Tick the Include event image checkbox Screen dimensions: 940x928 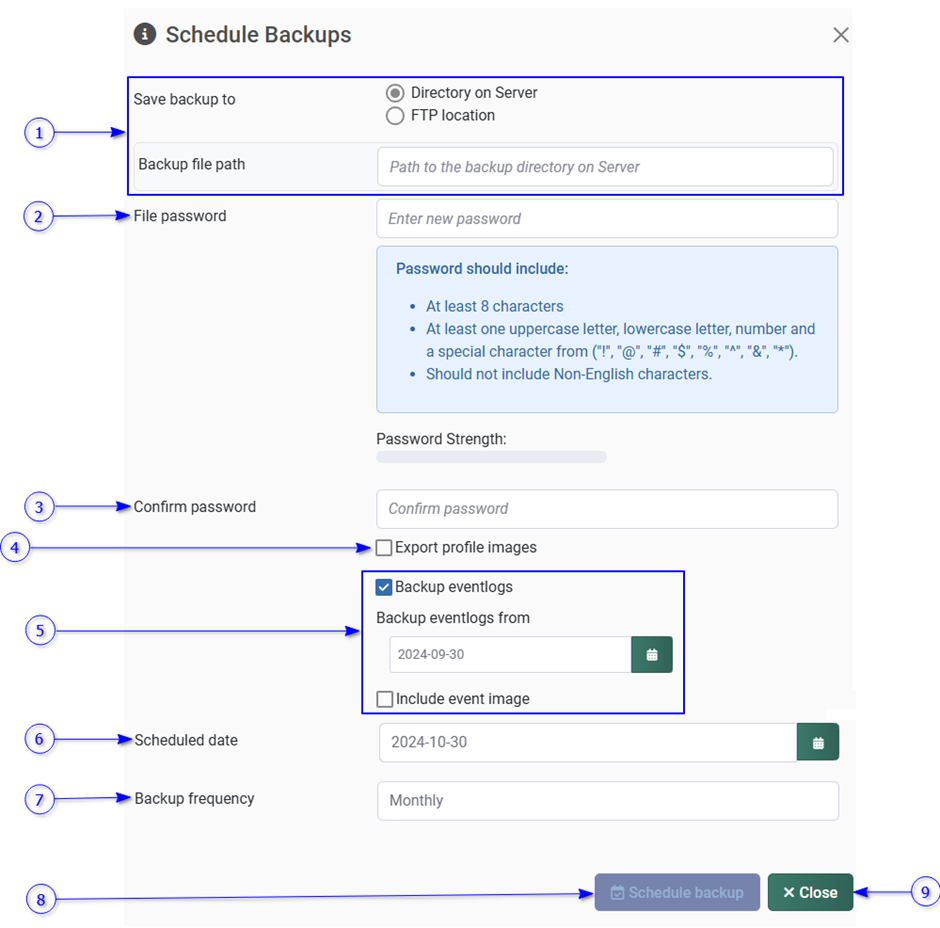[x=385, y=699]
